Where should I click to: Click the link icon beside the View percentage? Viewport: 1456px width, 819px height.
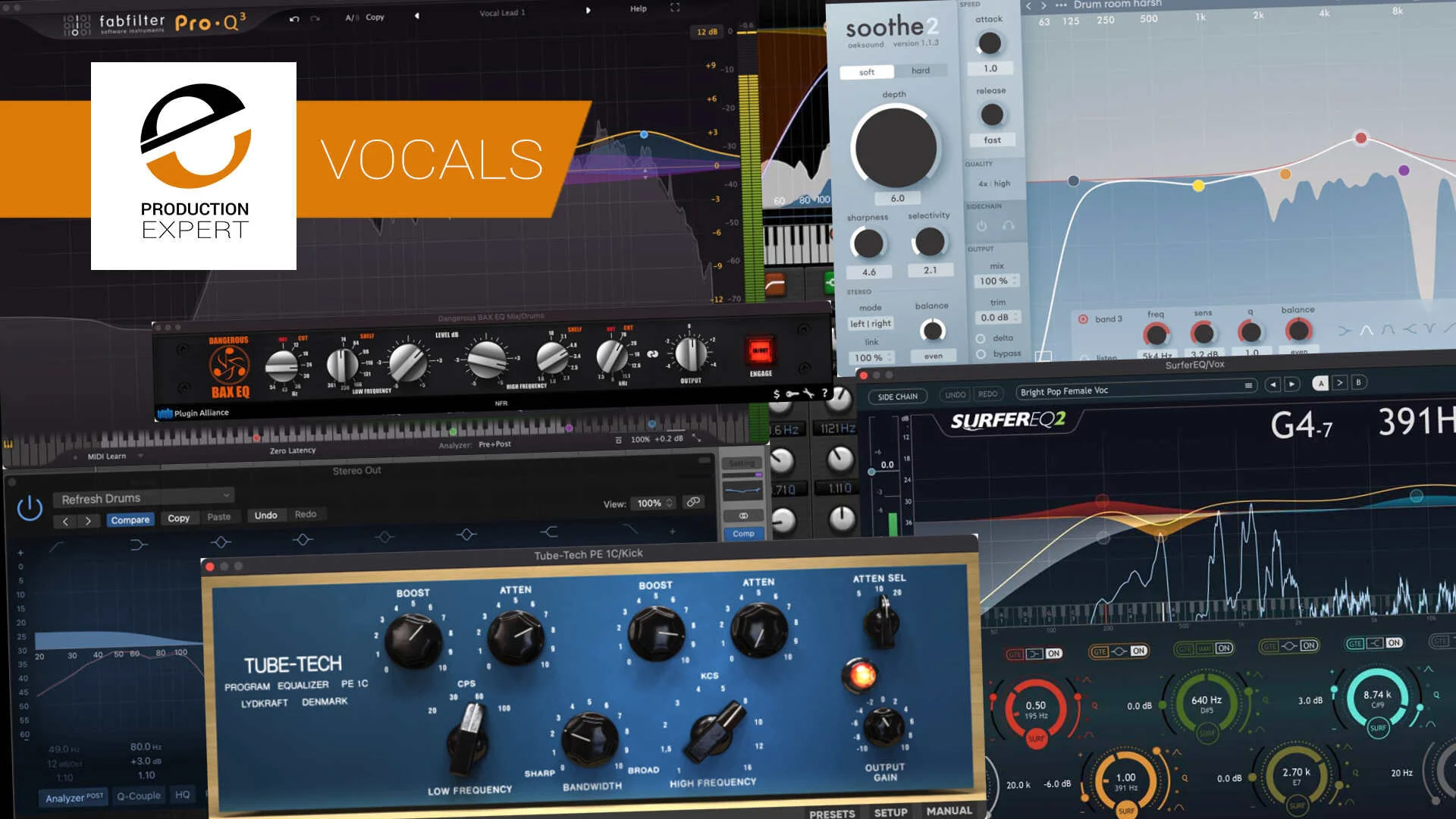693,502
